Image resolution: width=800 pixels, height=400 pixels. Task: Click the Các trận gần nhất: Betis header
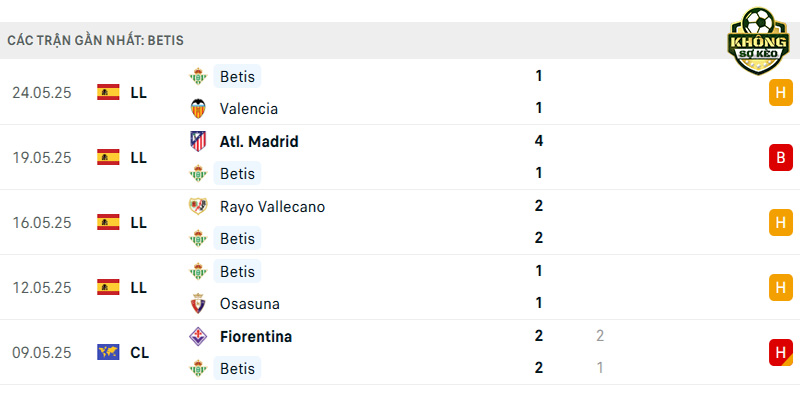95,41
